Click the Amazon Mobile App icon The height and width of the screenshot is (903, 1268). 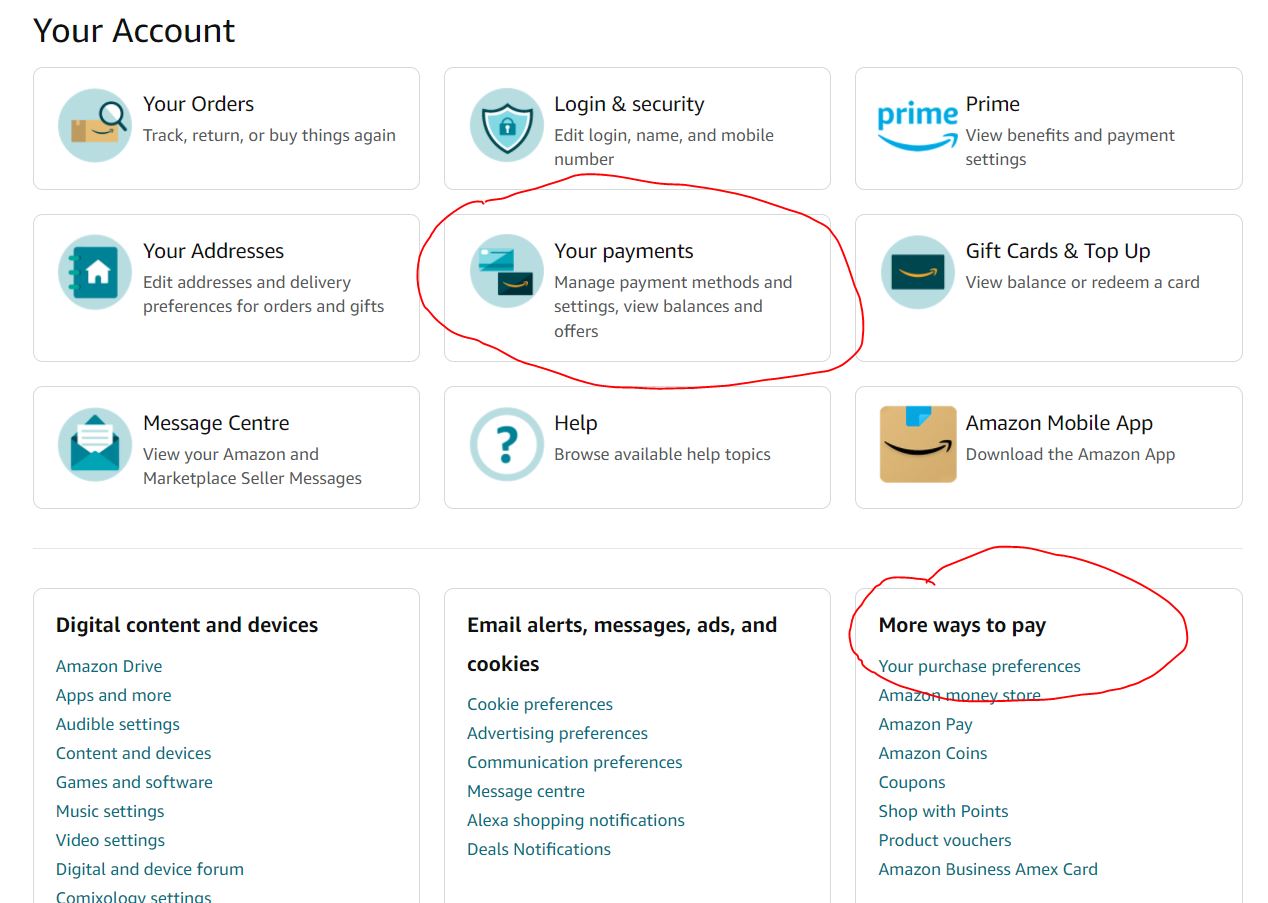917,444
